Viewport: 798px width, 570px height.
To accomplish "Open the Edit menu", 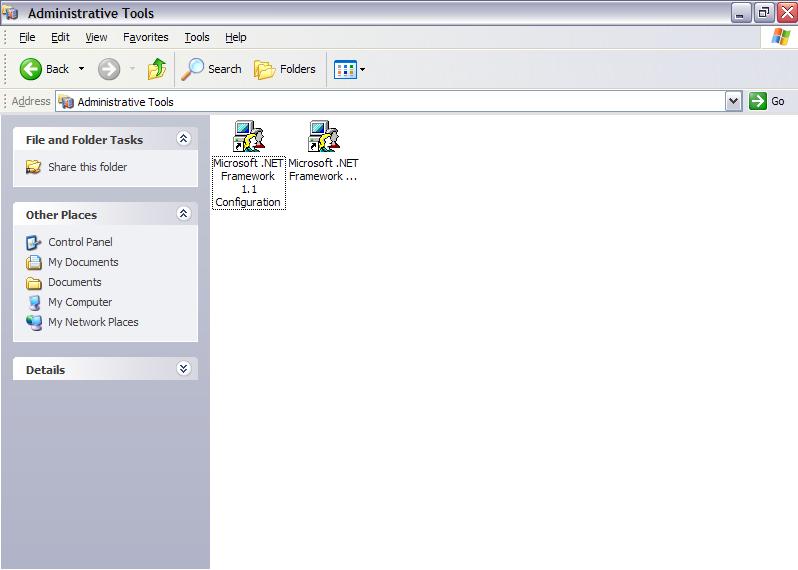I will pyautogui.click(x=60, y=37).
